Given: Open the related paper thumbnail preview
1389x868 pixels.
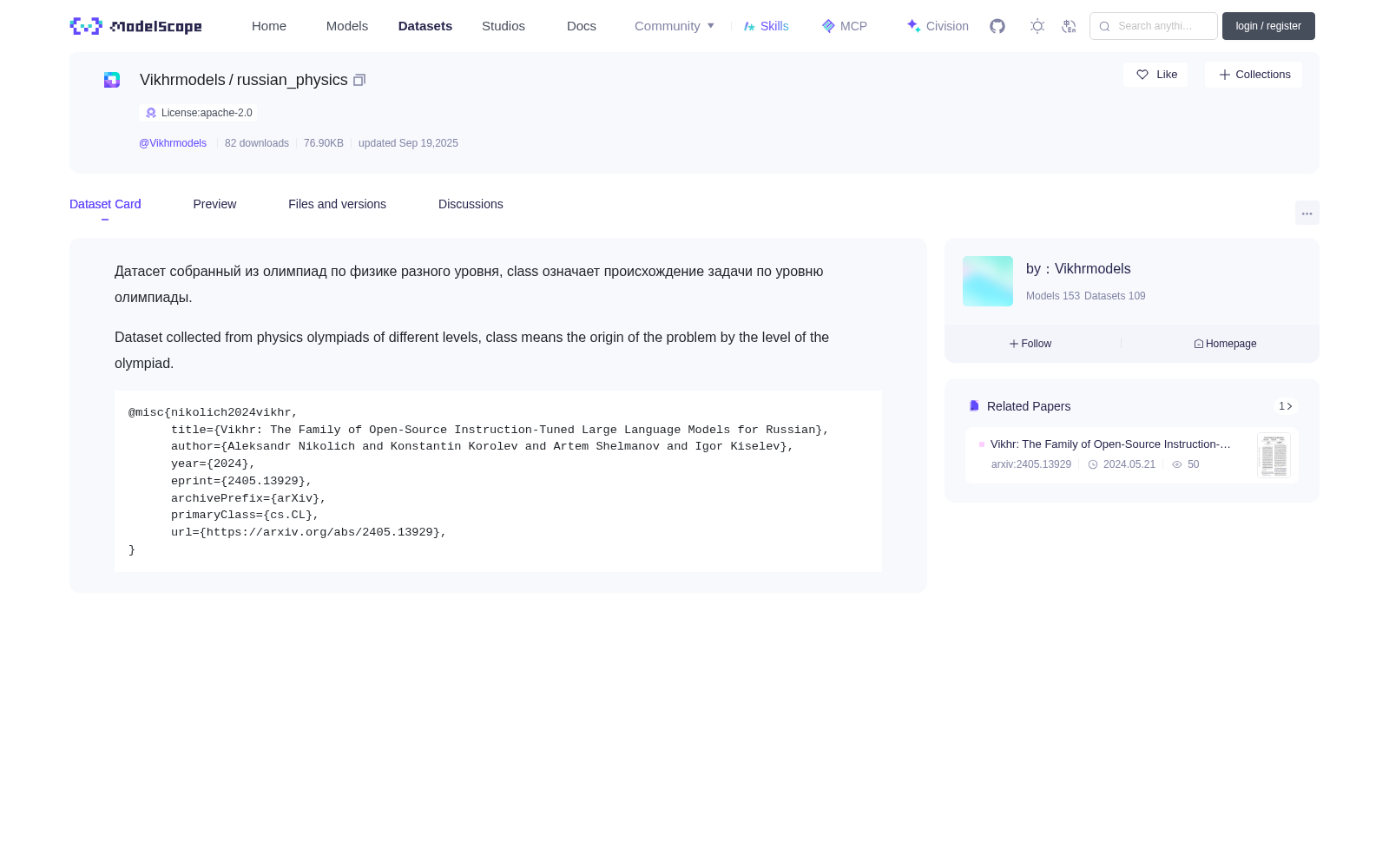Looking at the screenshot, I should (x=1274, y=456).
